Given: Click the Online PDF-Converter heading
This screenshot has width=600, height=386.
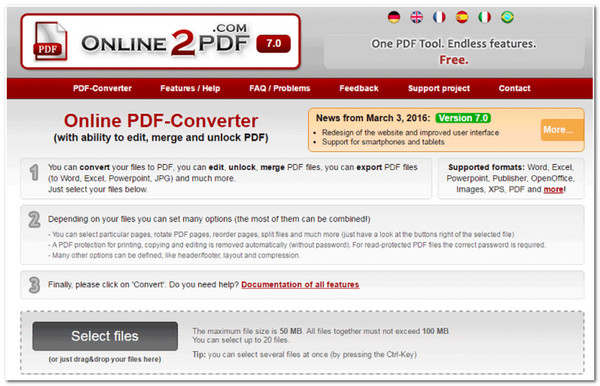Looking at the screenshot, I should click(x=161, y=121).
